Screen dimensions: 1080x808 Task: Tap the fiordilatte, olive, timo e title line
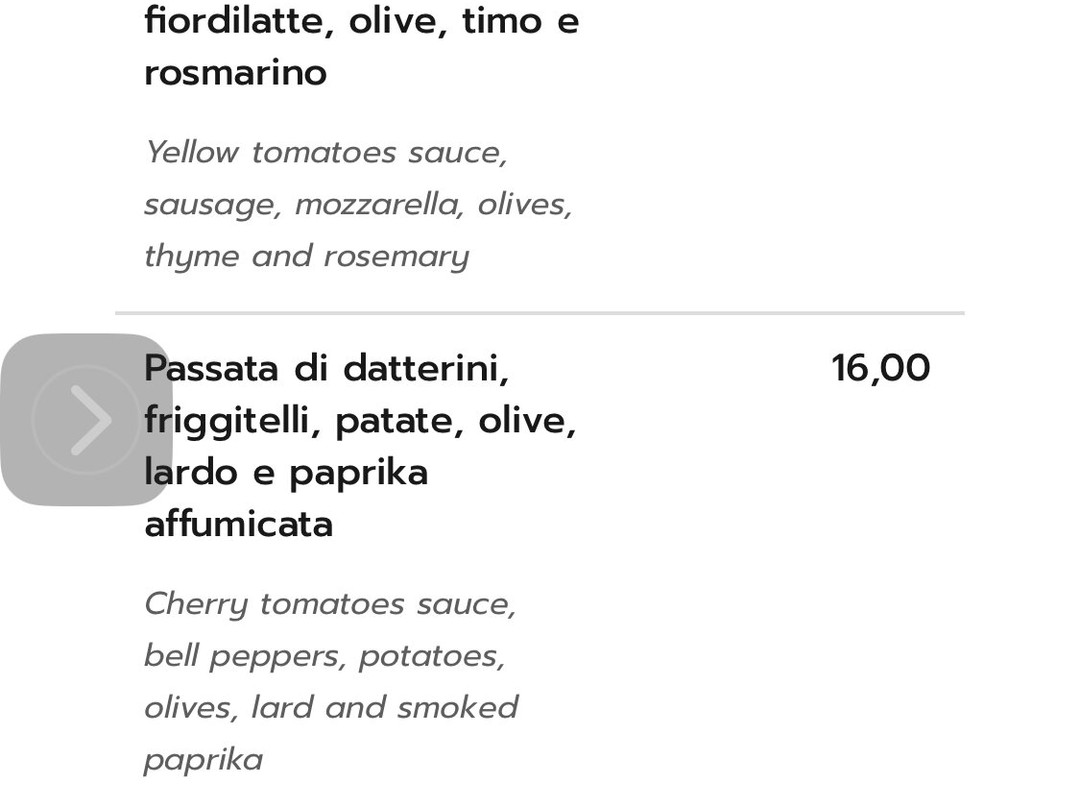pos(361,21)
